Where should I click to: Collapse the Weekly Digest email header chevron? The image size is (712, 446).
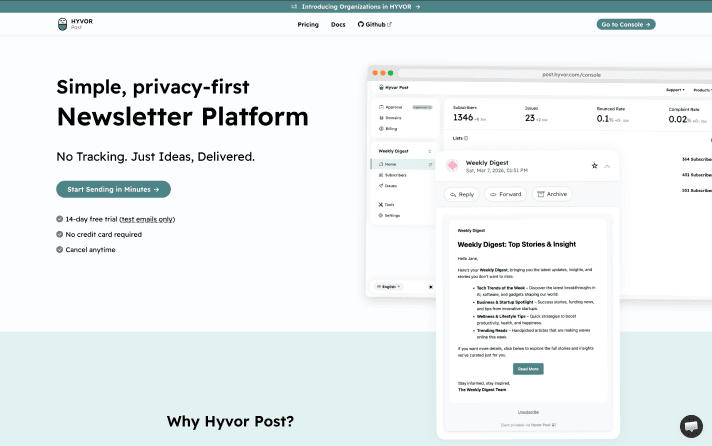(x=607, y=166)
